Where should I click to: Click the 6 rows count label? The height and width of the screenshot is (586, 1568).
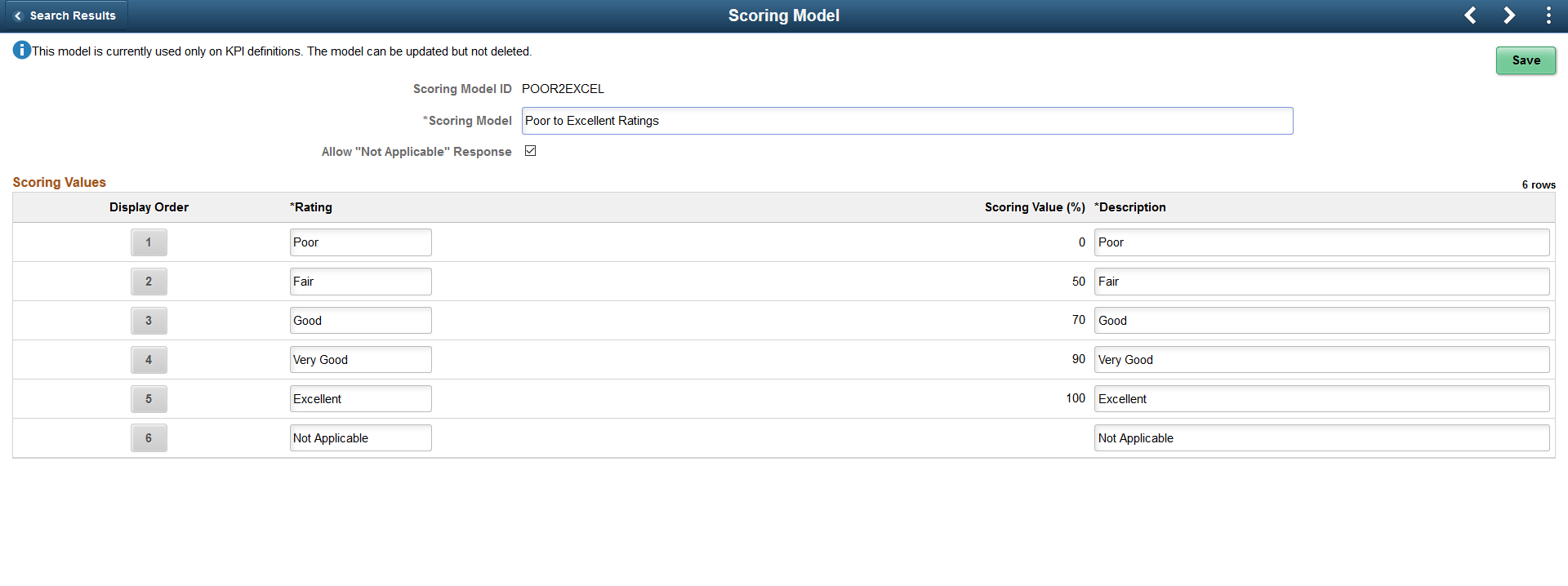point(1539,185)
